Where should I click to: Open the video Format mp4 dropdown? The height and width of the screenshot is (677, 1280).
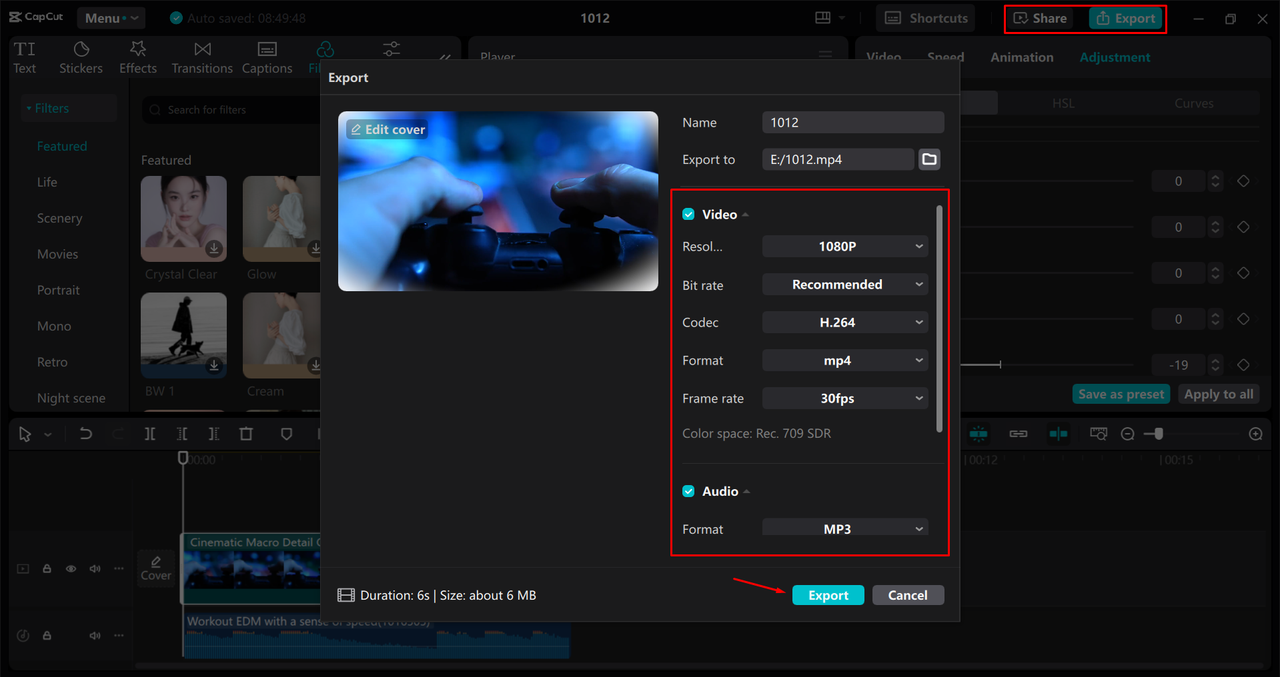(x=845, y=360)
